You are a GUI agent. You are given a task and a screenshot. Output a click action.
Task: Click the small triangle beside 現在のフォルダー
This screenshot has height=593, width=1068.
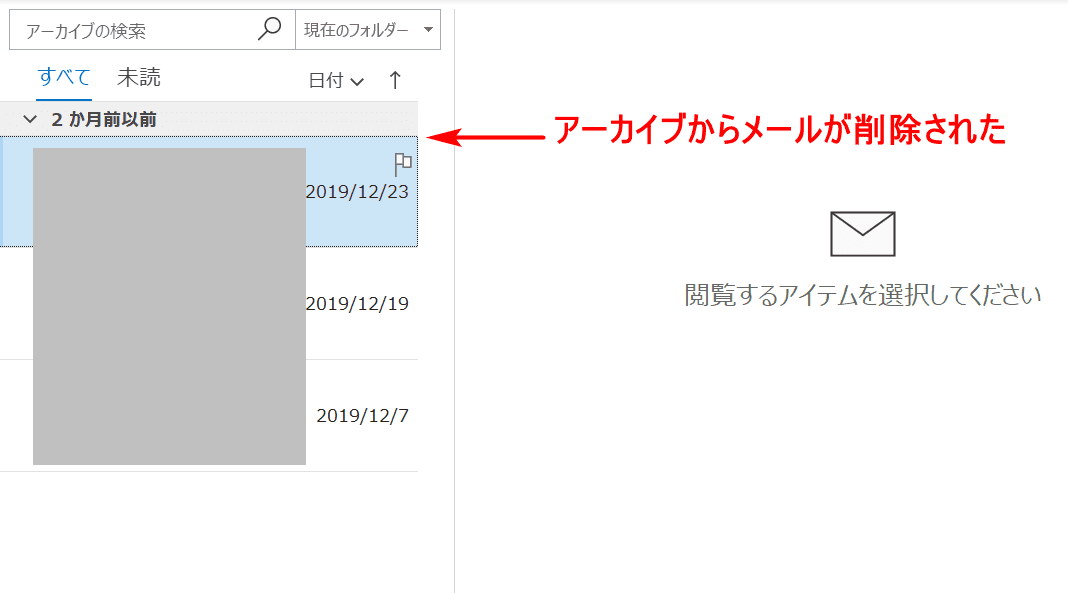pyautogui.click(x=428, y=30)
